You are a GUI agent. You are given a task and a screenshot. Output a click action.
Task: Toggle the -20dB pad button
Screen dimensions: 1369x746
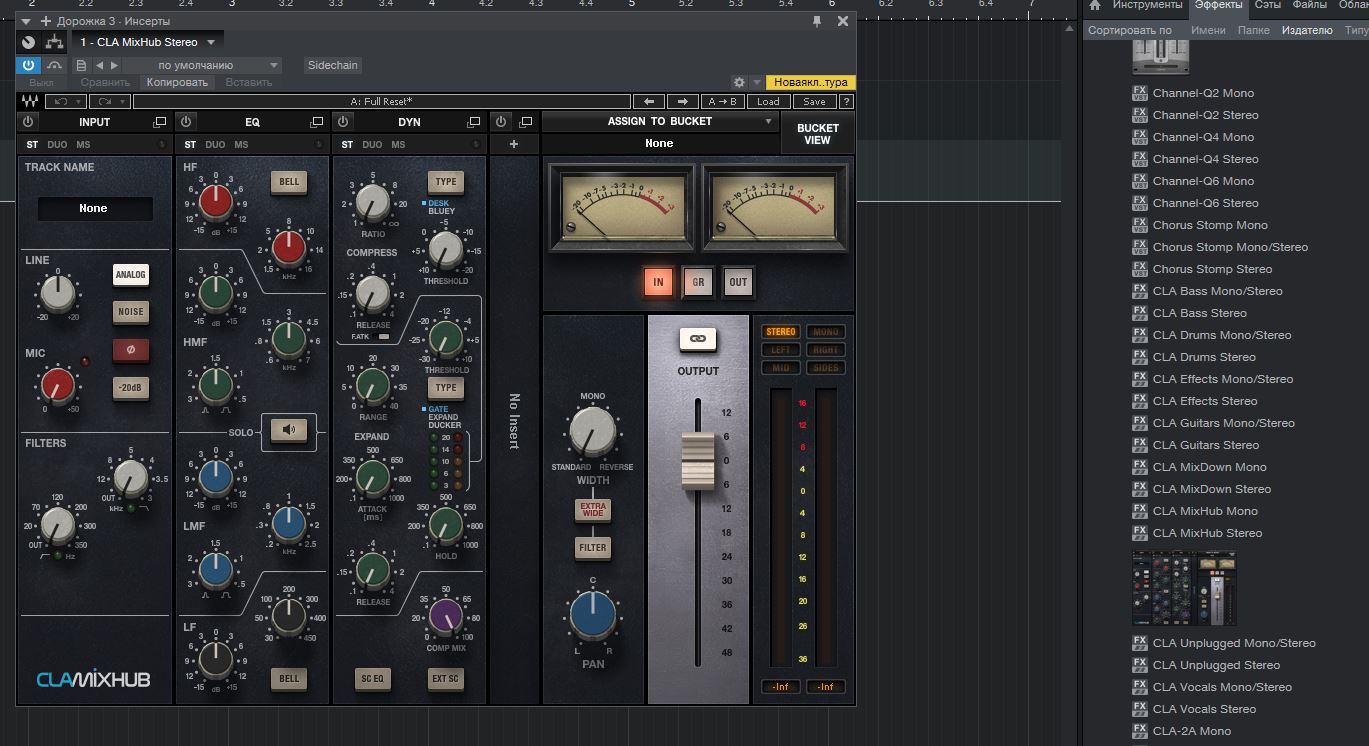[131, 388]
